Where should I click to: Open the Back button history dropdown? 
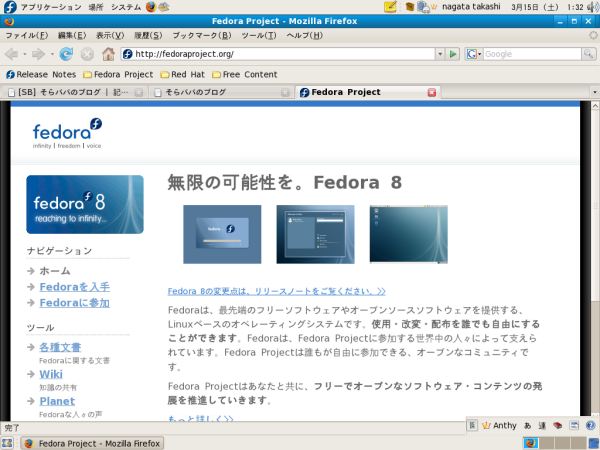[24, 54]
